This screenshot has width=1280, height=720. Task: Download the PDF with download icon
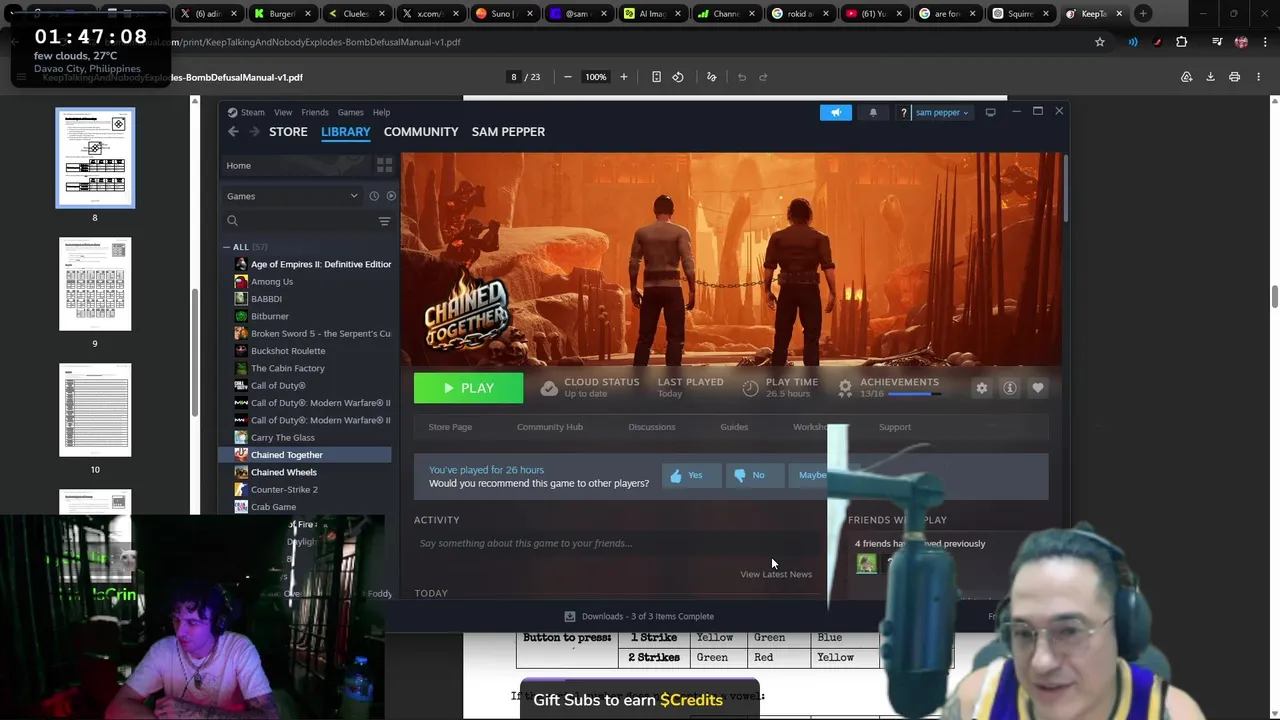[x=1210, y=77]
